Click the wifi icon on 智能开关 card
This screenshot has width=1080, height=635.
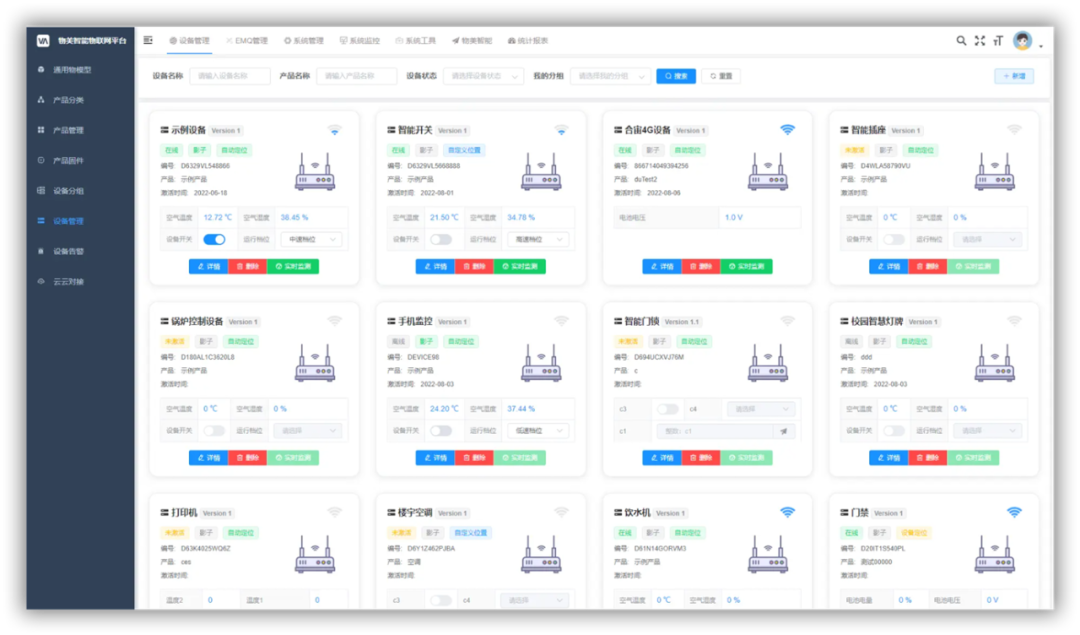pyautogui.click(x=561, y=130)
